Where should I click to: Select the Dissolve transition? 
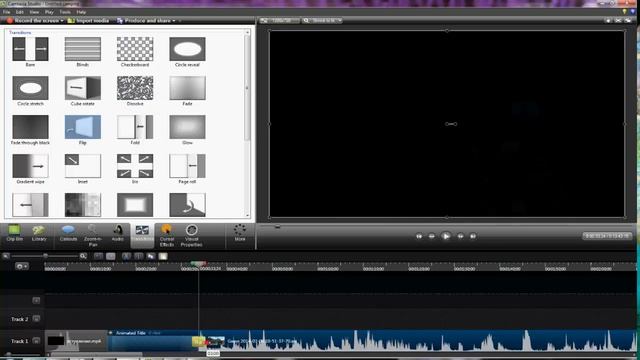135,88
